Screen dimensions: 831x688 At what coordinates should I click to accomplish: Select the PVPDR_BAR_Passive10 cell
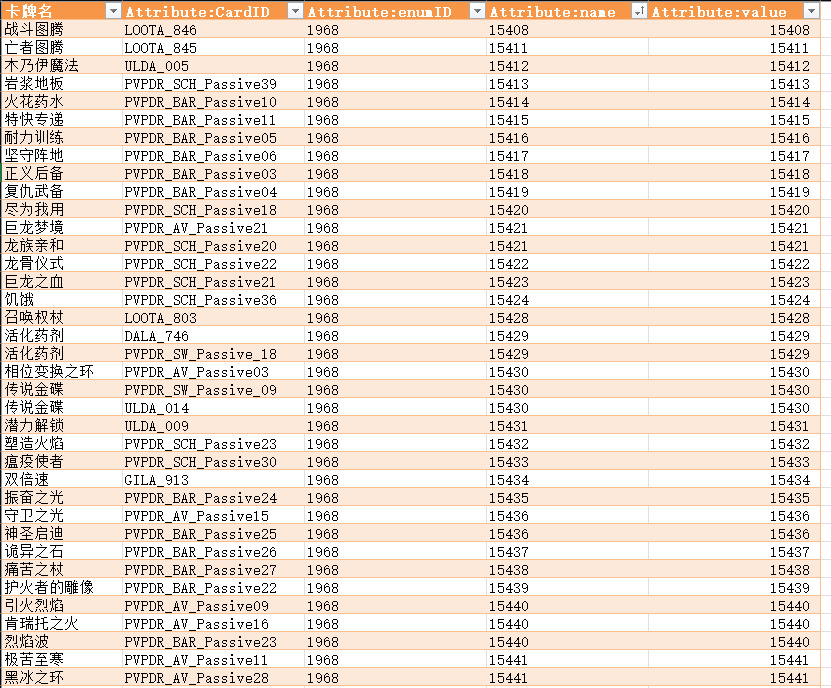coord(213,102)
